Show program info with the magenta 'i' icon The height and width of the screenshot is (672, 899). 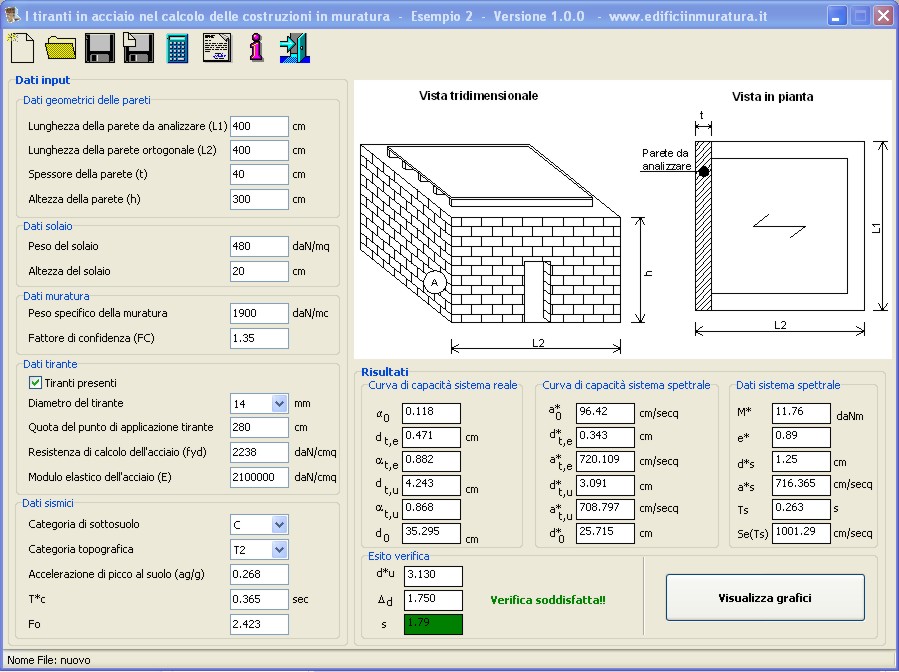(x=256, y=48)
